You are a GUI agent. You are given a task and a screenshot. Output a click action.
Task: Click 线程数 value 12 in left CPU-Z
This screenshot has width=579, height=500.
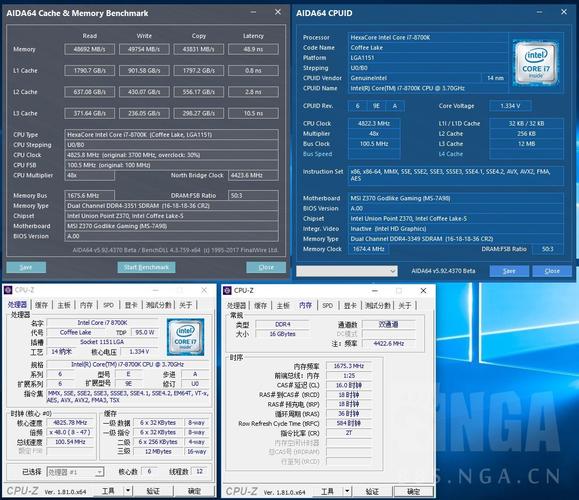click(199, 472)
